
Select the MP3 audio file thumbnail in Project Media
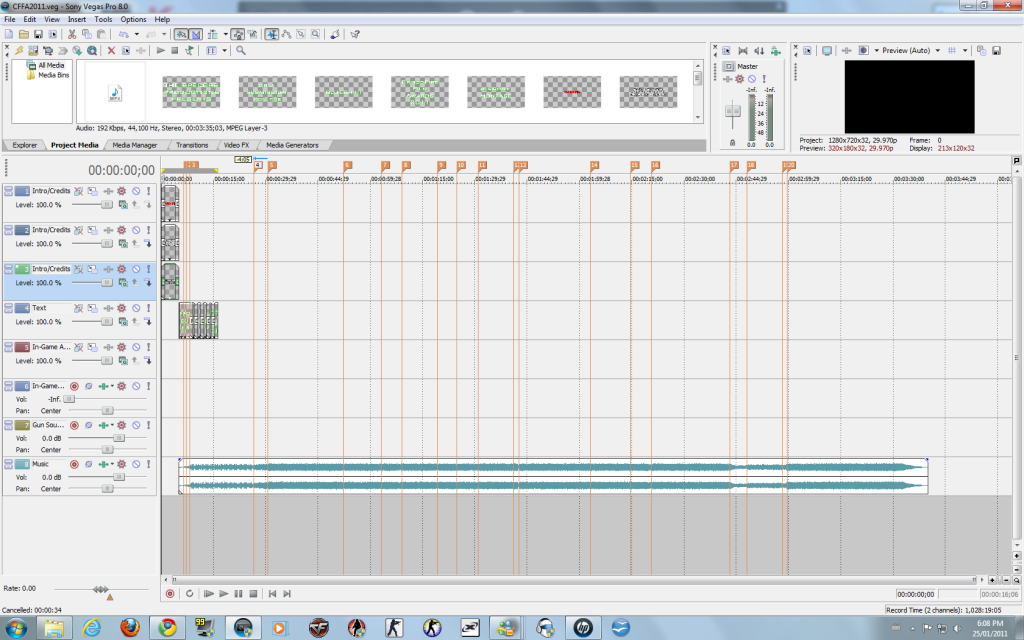tap(114, 92)
